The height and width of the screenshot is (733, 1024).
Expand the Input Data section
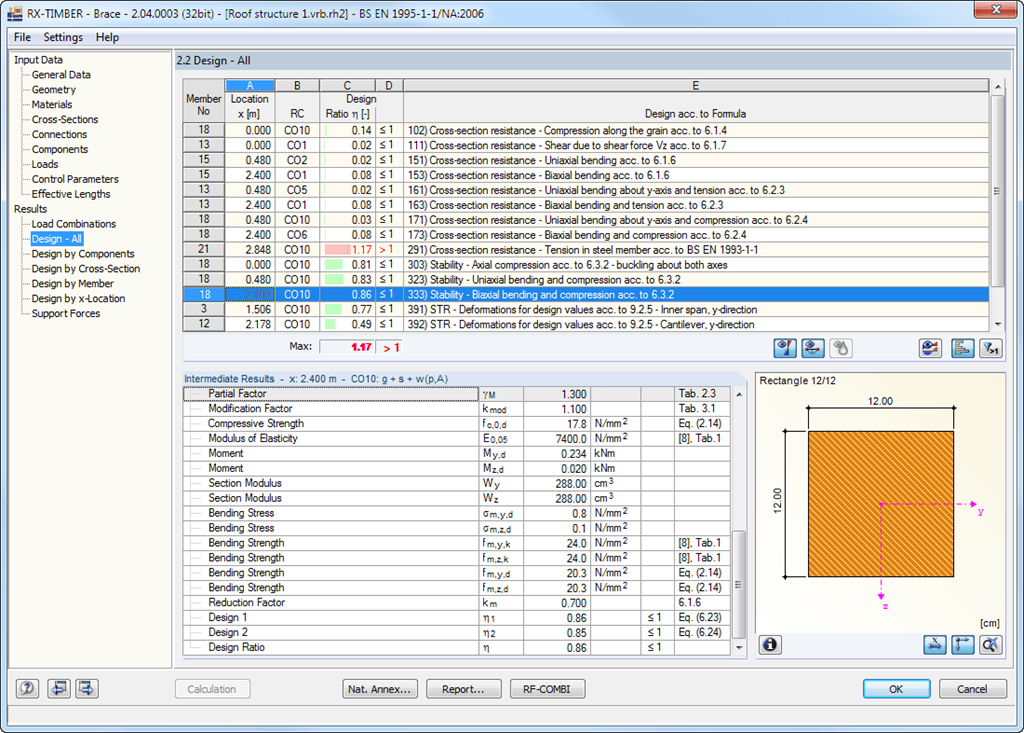pos(38,59)
